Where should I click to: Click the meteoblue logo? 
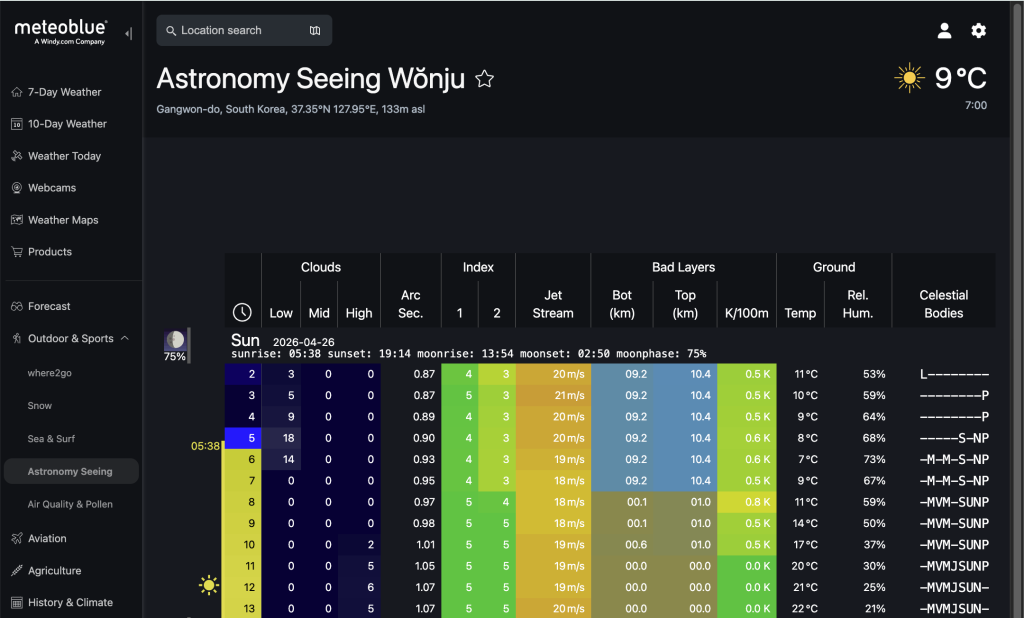click(60, 32)
